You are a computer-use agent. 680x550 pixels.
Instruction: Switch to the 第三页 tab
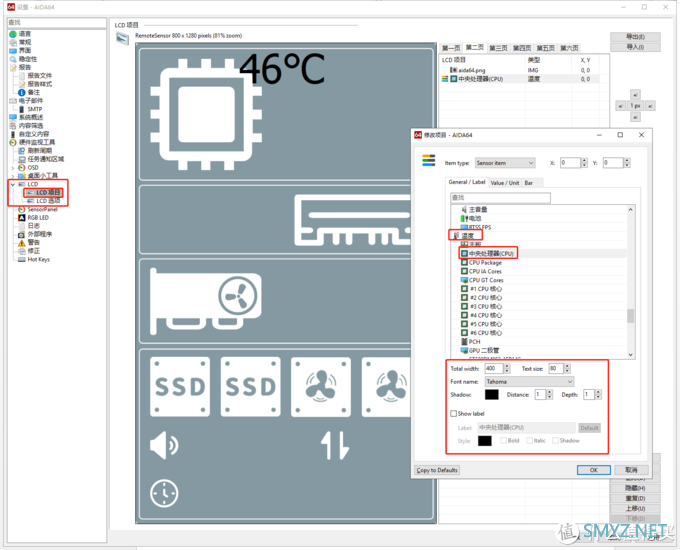tap(498, 48)
